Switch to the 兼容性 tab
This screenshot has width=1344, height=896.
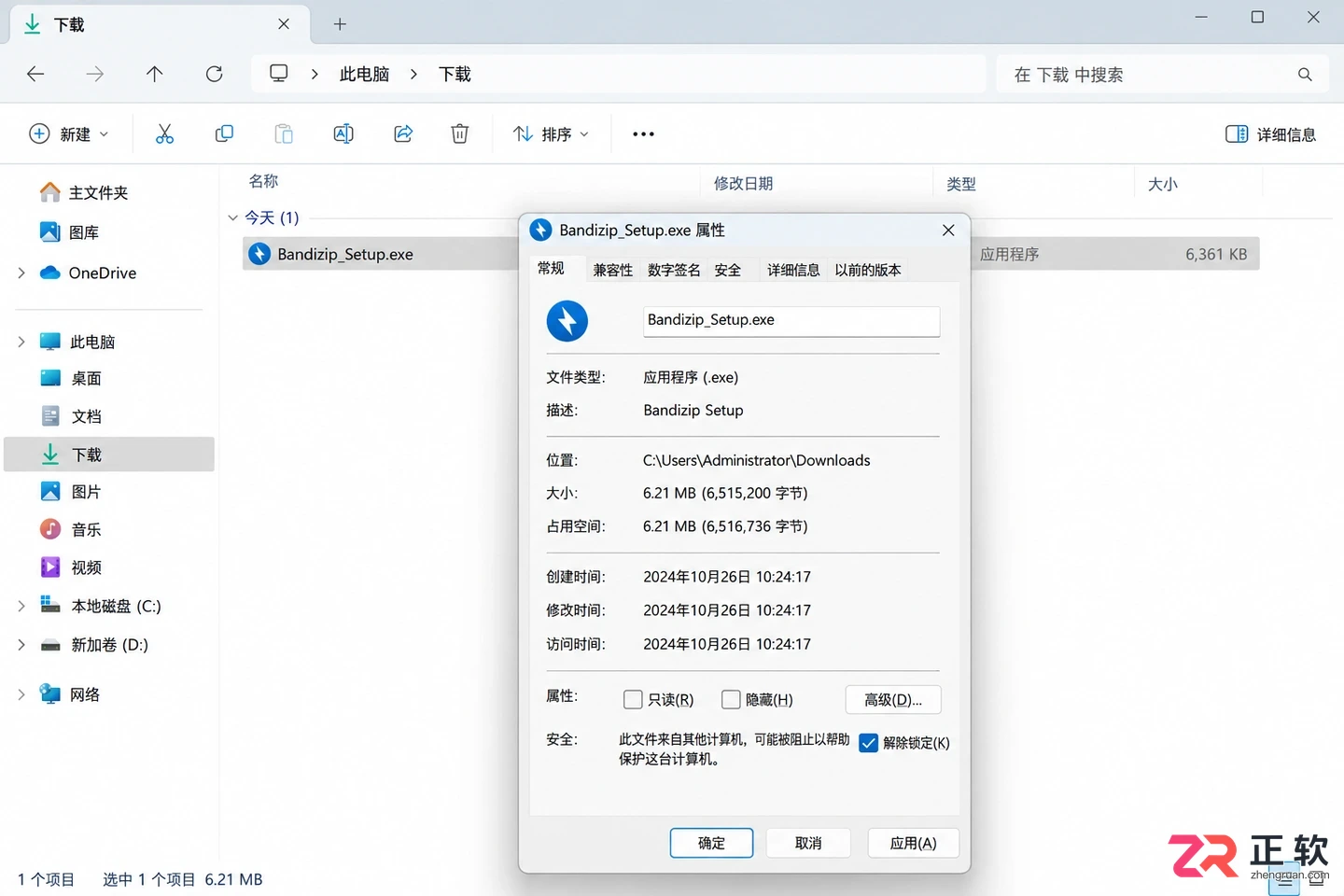click(613, 270)
